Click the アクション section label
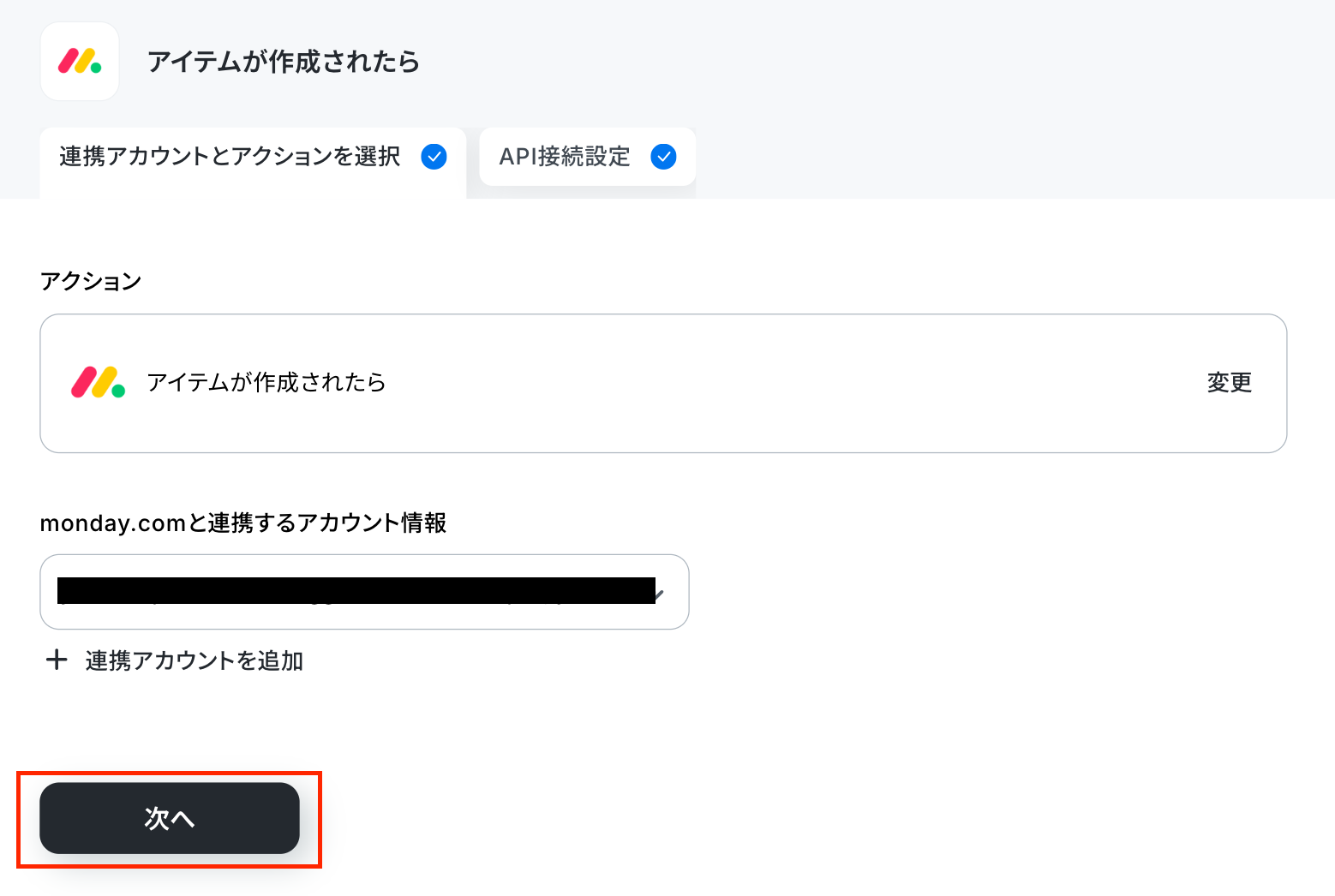The width and height of the screenshot is (1335, 896). (x=91, y=281)
